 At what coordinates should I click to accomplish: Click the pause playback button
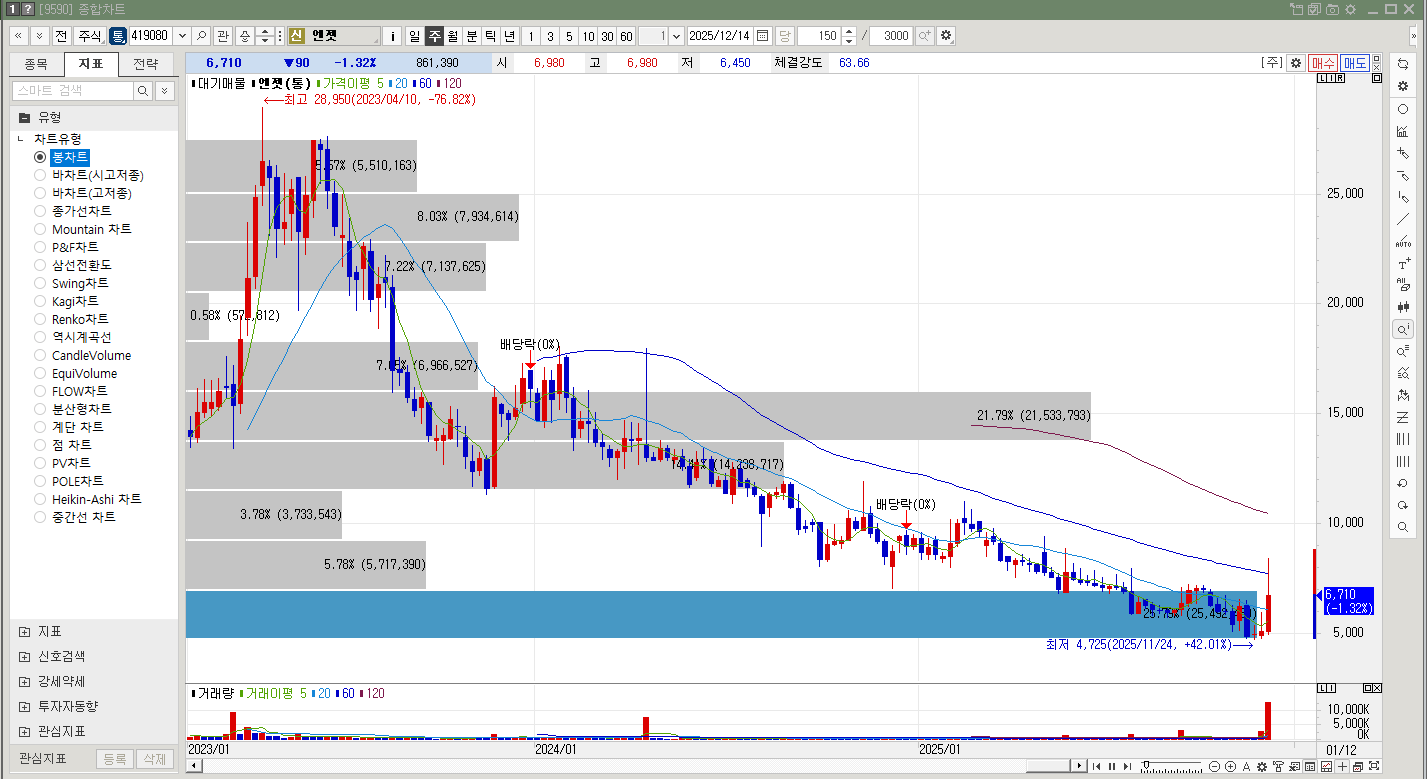[x=1111, y=766]
